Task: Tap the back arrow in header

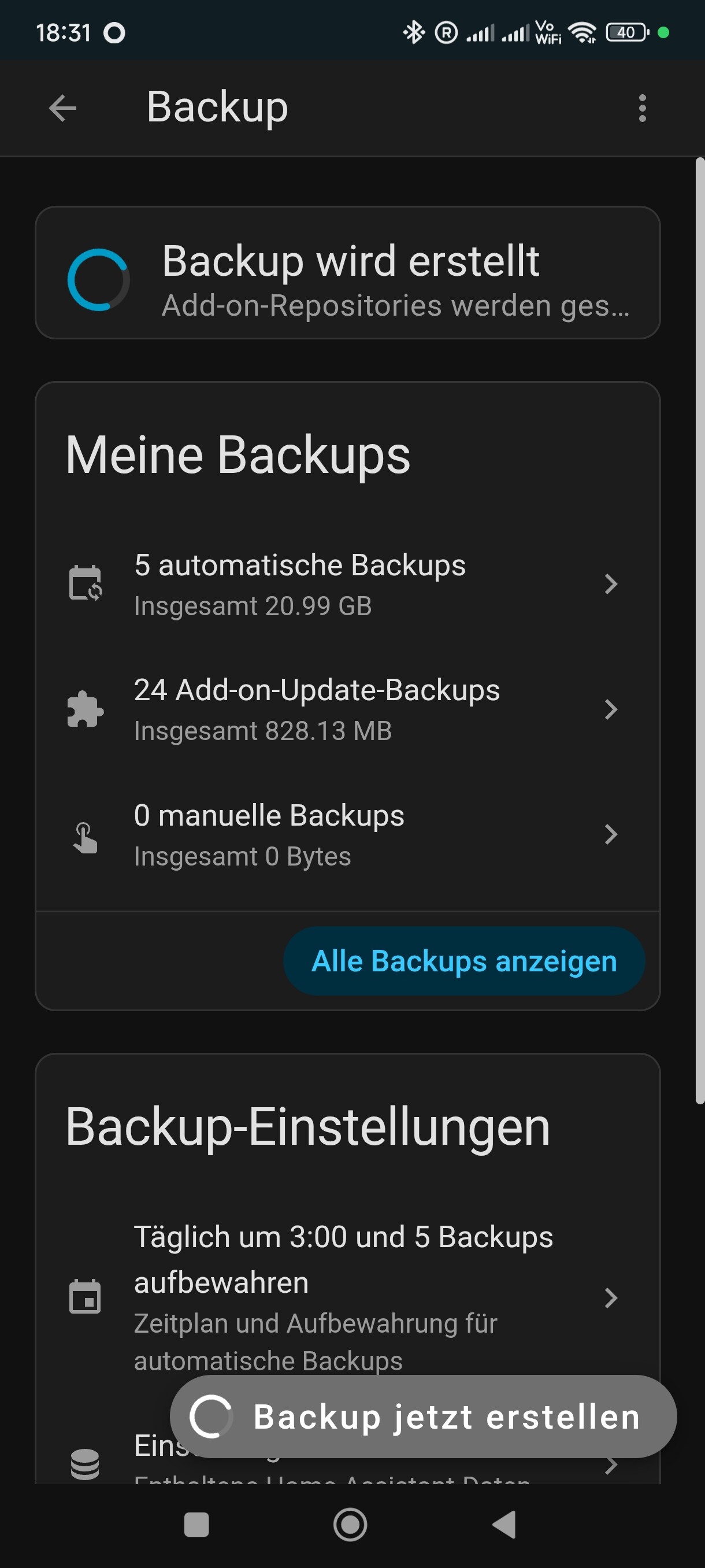Action: click(62, 108)
